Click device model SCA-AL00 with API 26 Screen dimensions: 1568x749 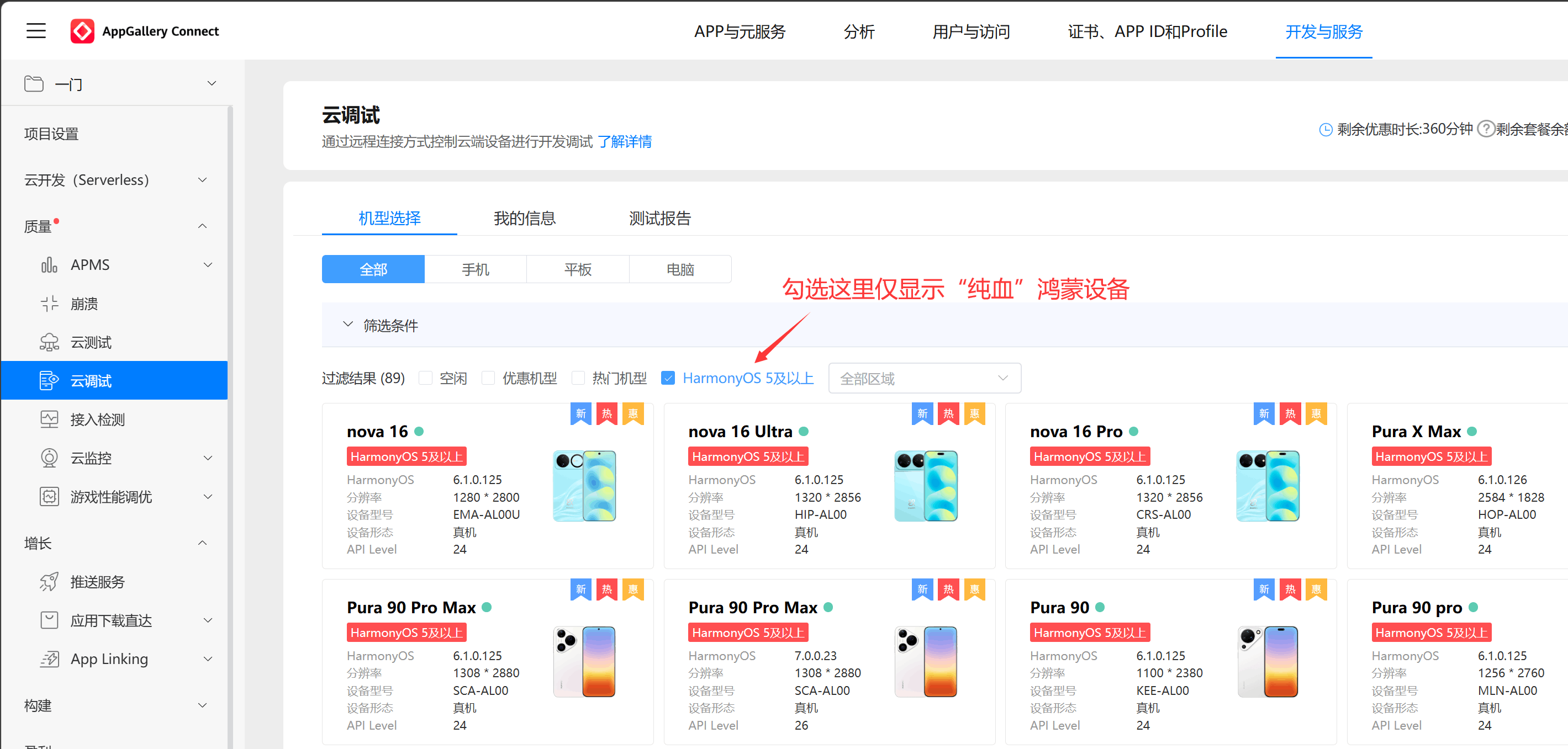click(x=822, y=690)
